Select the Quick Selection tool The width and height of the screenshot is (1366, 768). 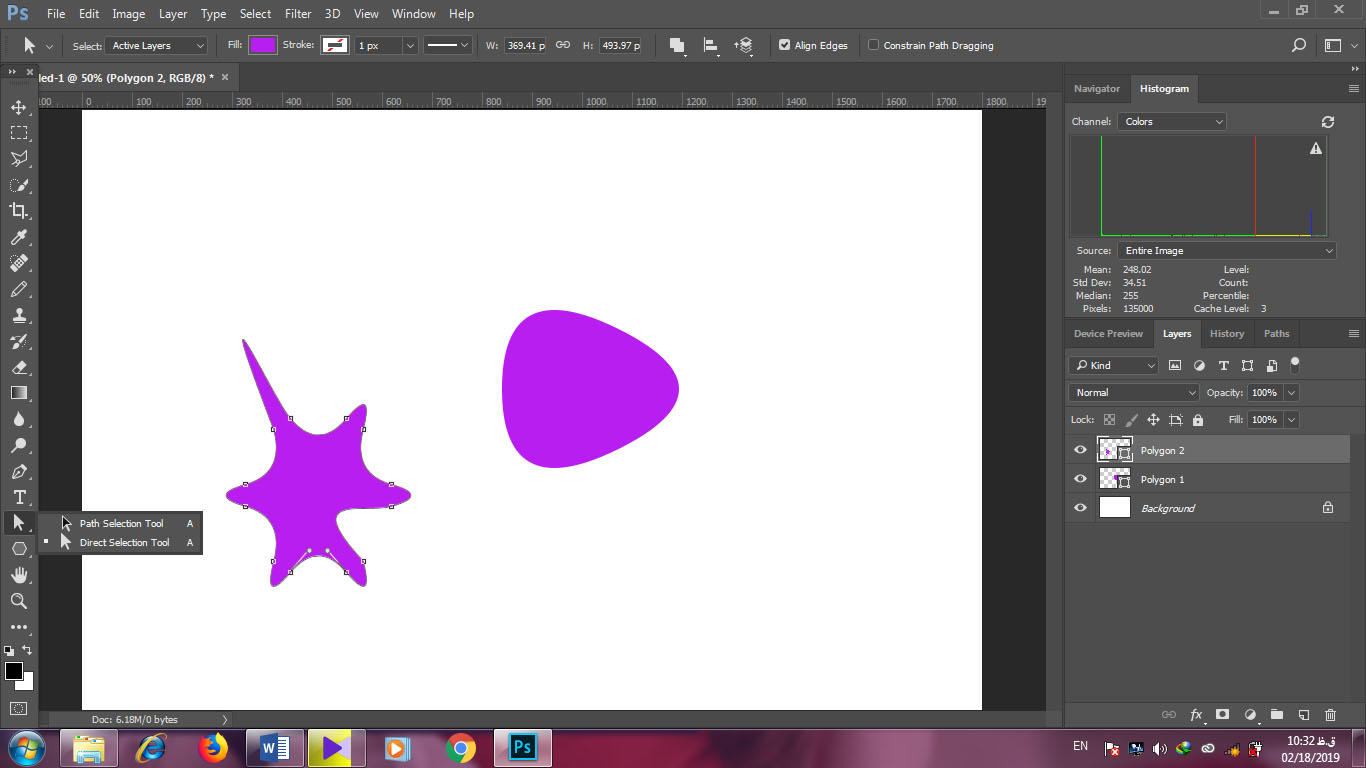coord(19,185)
